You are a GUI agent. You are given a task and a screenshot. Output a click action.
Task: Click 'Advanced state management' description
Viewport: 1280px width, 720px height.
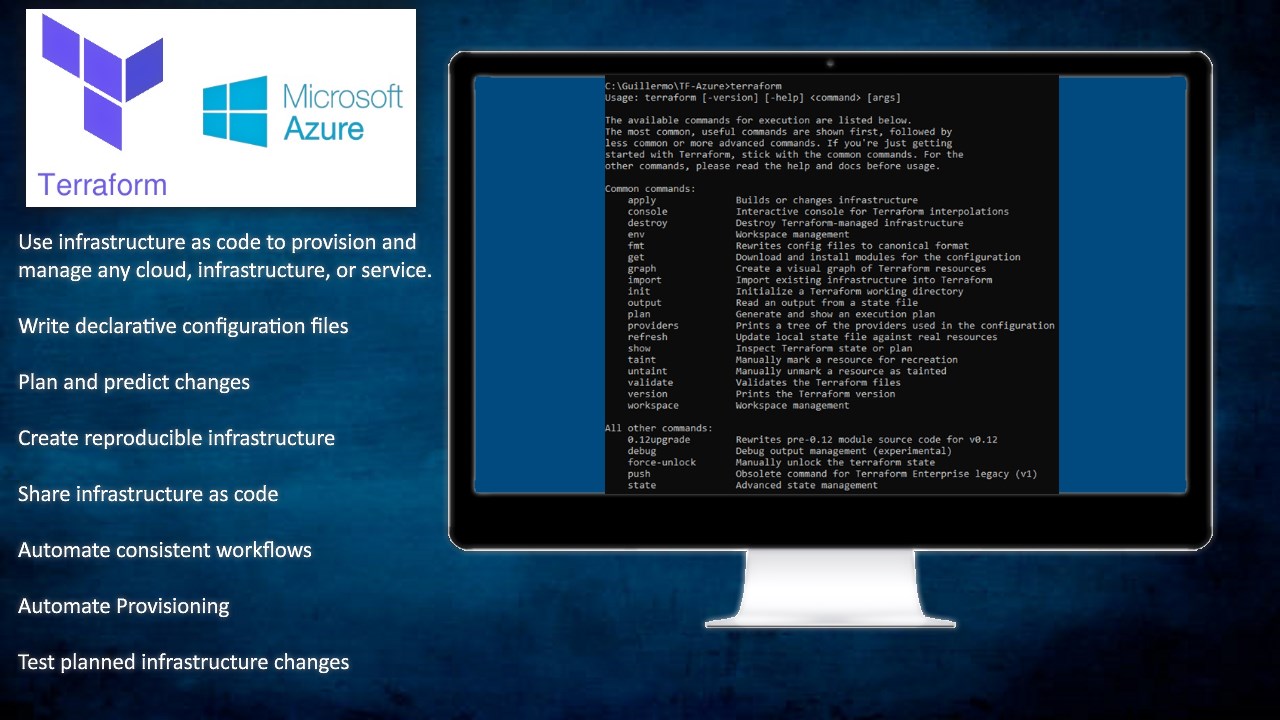tap(807, 485)
